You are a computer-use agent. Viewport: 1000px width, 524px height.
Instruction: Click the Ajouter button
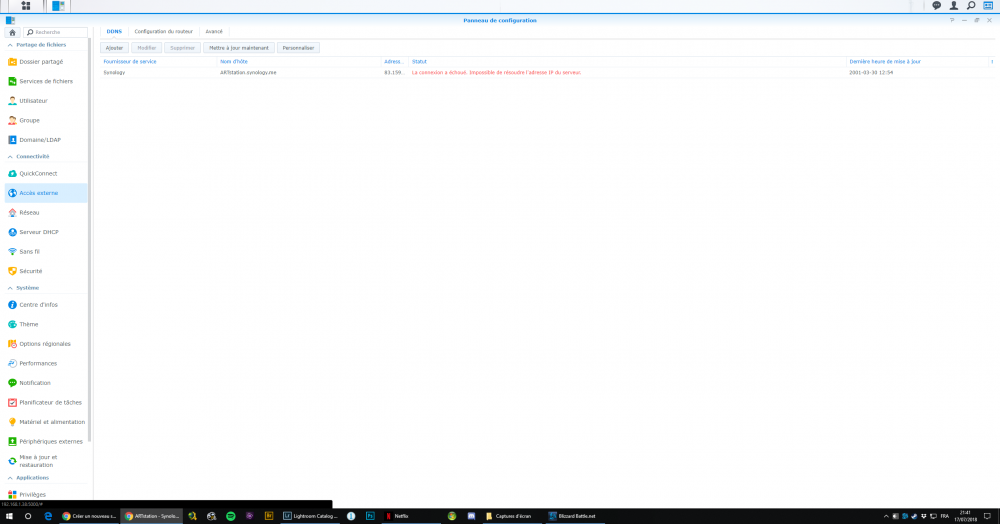click(114, 48)
